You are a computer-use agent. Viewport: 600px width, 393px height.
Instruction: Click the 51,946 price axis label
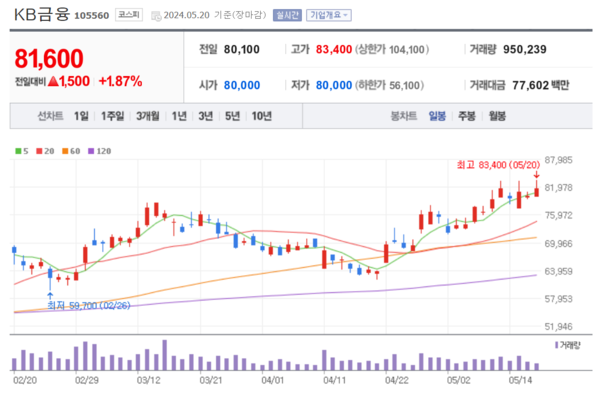click(x=559, y=326)
